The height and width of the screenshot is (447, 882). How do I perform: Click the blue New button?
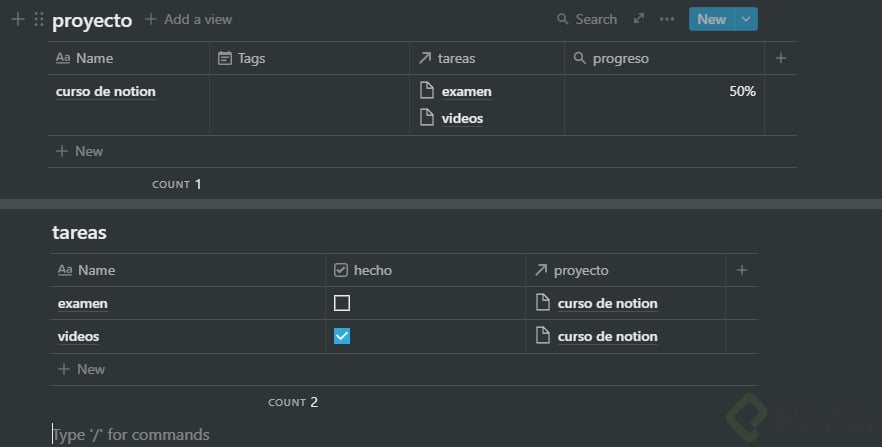[711, 19]
